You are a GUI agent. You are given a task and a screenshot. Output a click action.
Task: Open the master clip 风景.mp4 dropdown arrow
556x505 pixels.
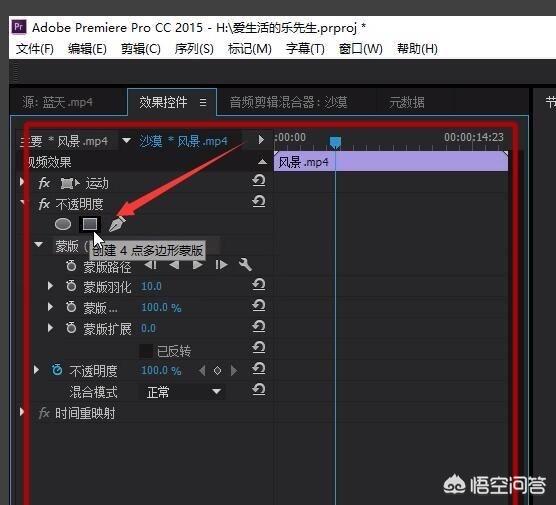click(126, 140)
